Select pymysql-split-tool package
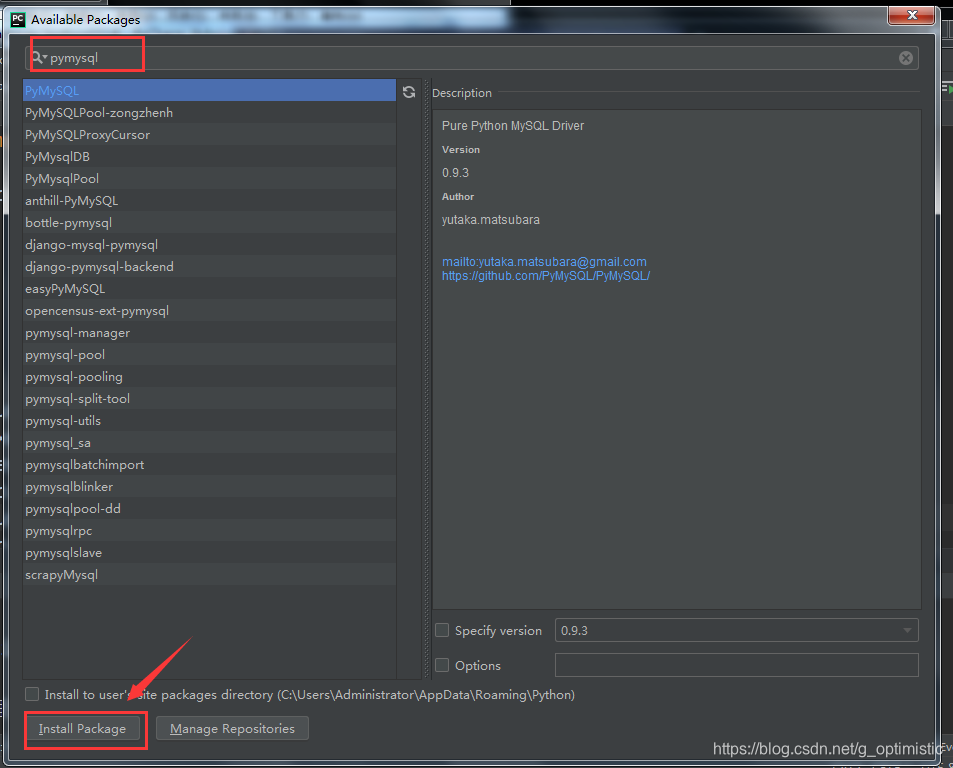Viewport: 953px width, 768px height. pos(210,399)
